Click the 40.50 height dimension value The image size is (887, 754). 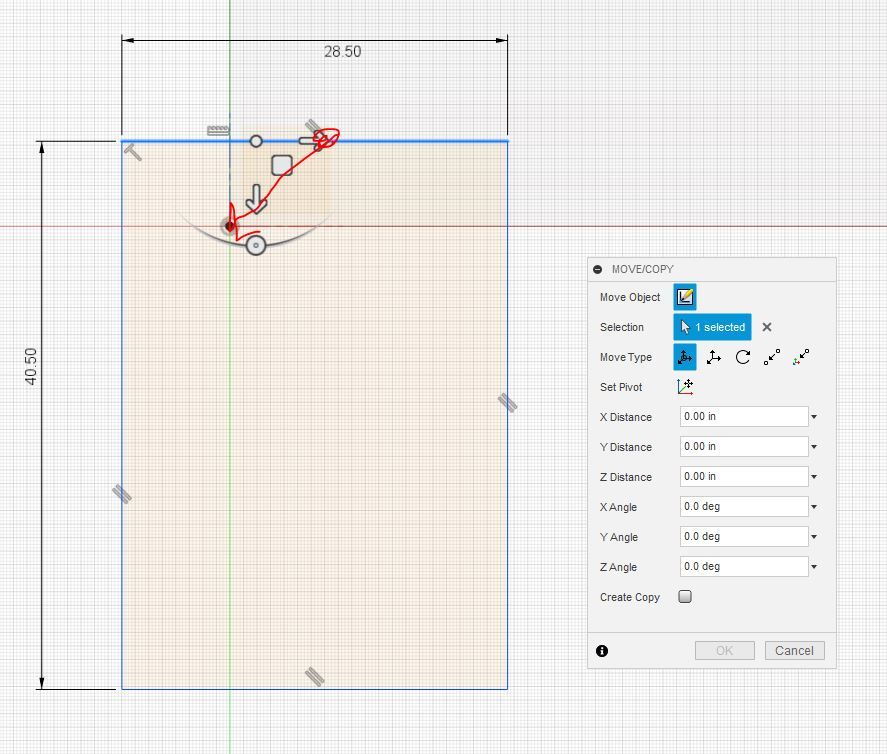click(x=31, y=367)
